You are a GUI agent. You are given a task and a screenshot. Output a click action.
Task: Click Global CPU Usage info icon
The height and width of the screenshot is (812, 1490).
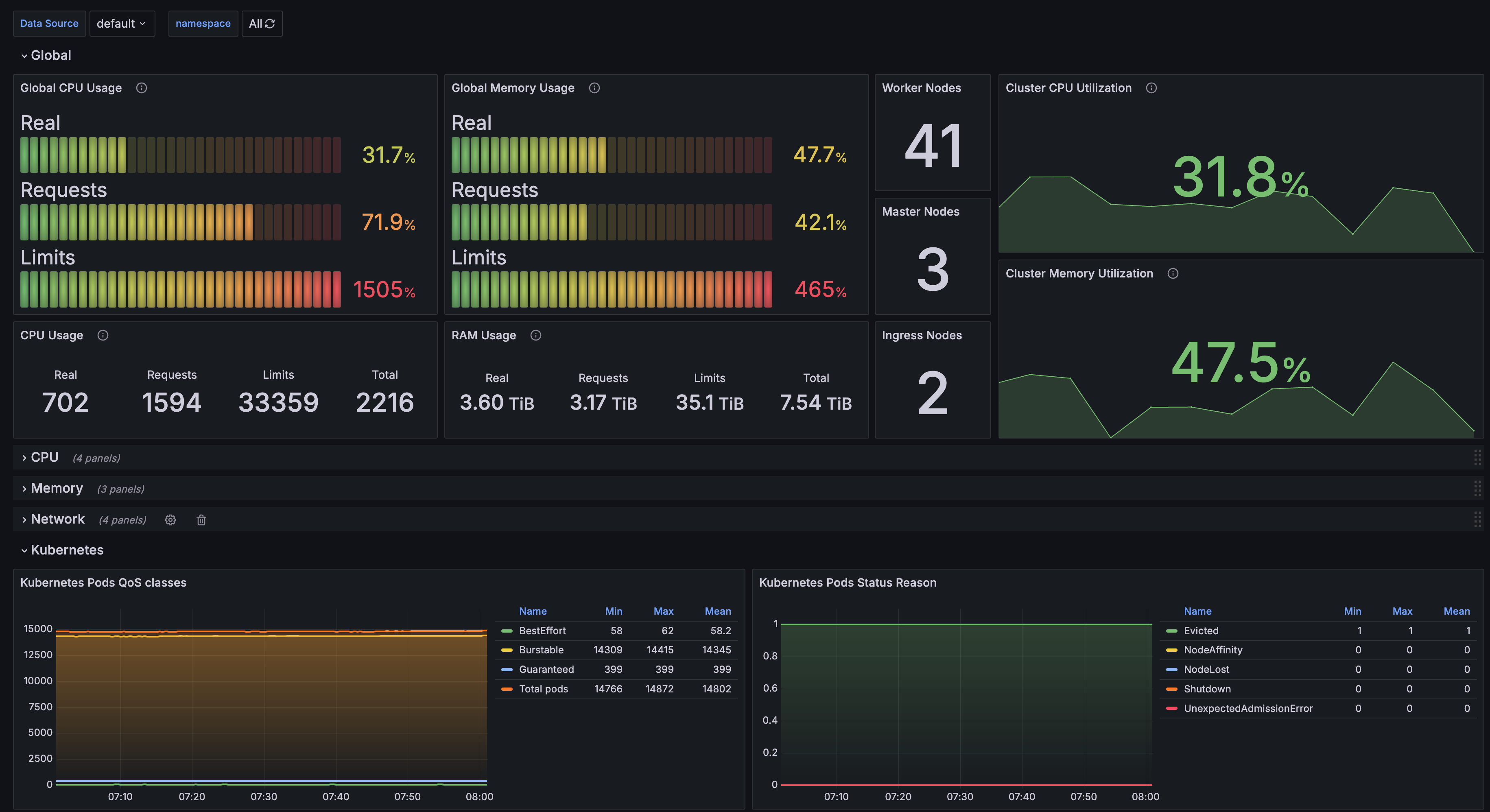[x=141, y=88]
